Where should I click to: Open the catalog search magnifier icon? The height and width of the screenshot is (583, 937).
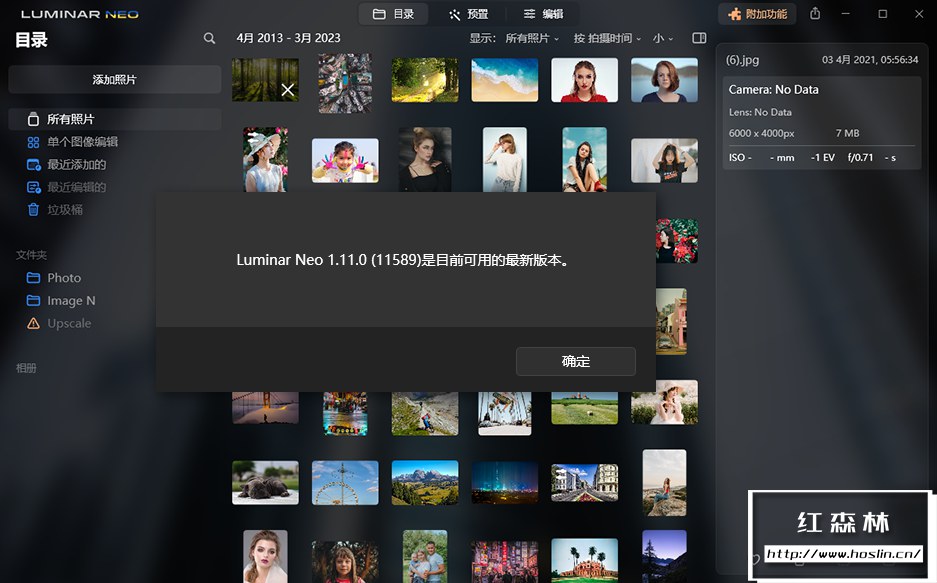pos(209,38)
